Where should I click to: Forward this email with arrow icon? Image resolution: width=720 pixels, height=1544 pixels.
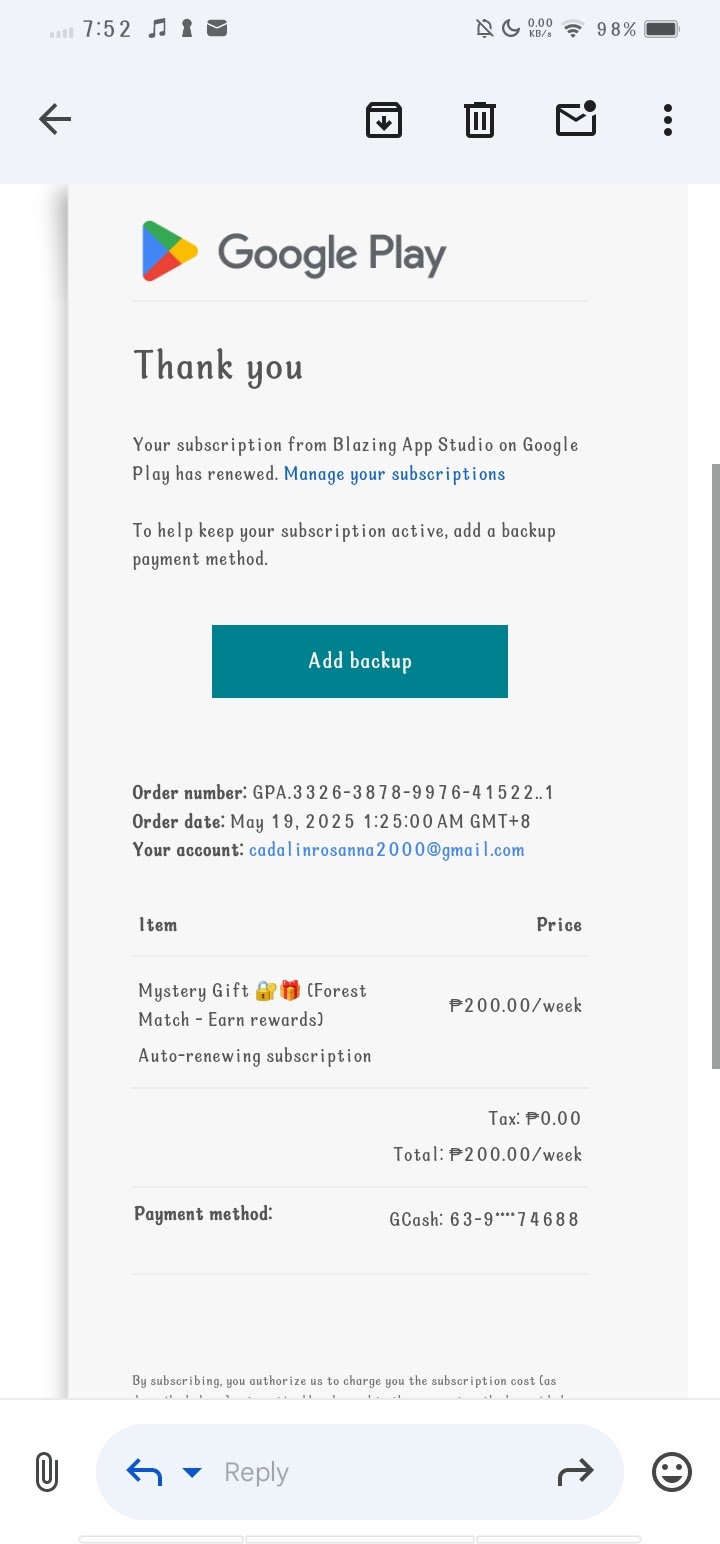pos(575,1472)
